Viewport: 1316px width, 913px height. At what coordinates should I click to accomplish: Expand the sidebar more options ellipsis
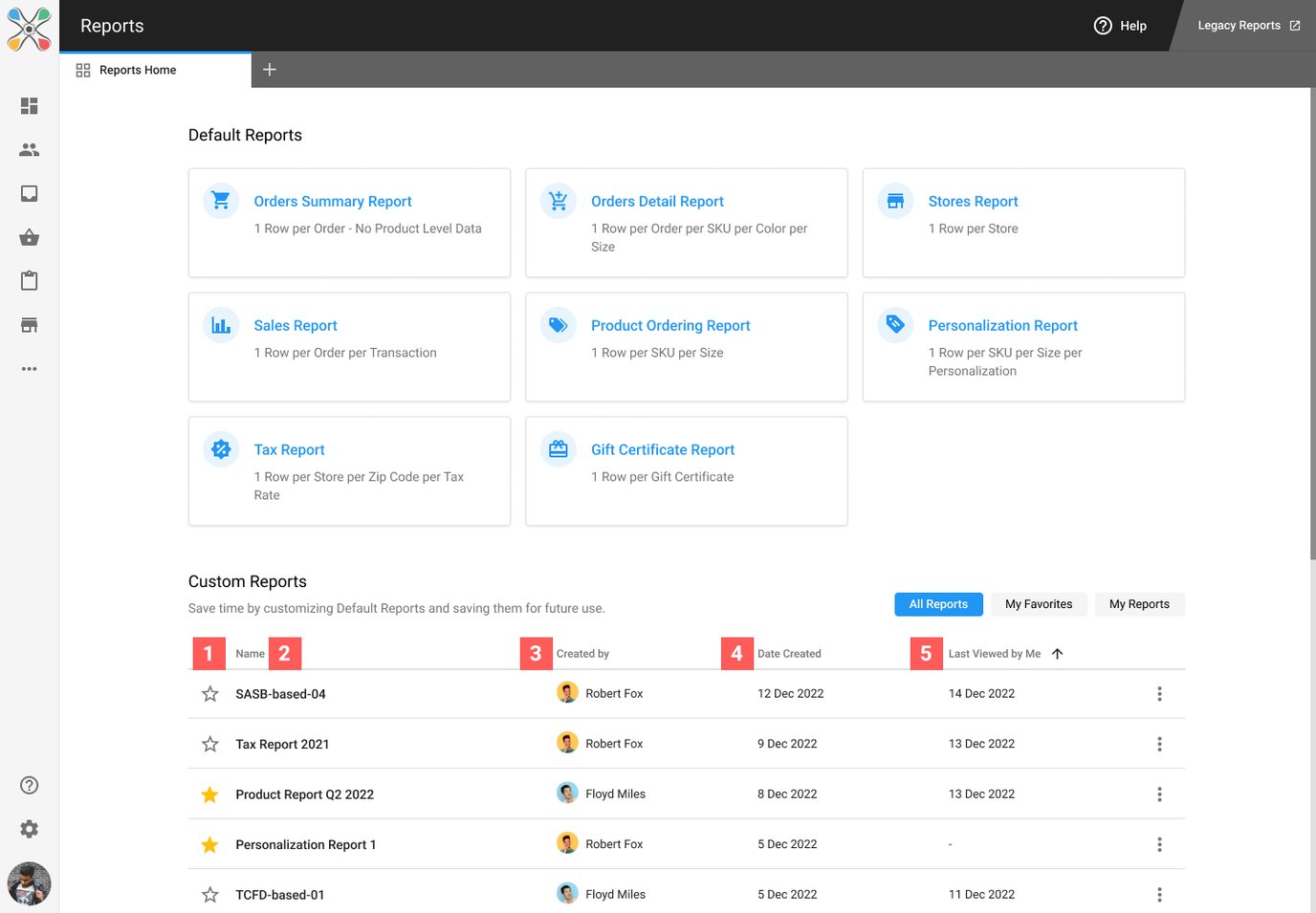pos(30,369)
